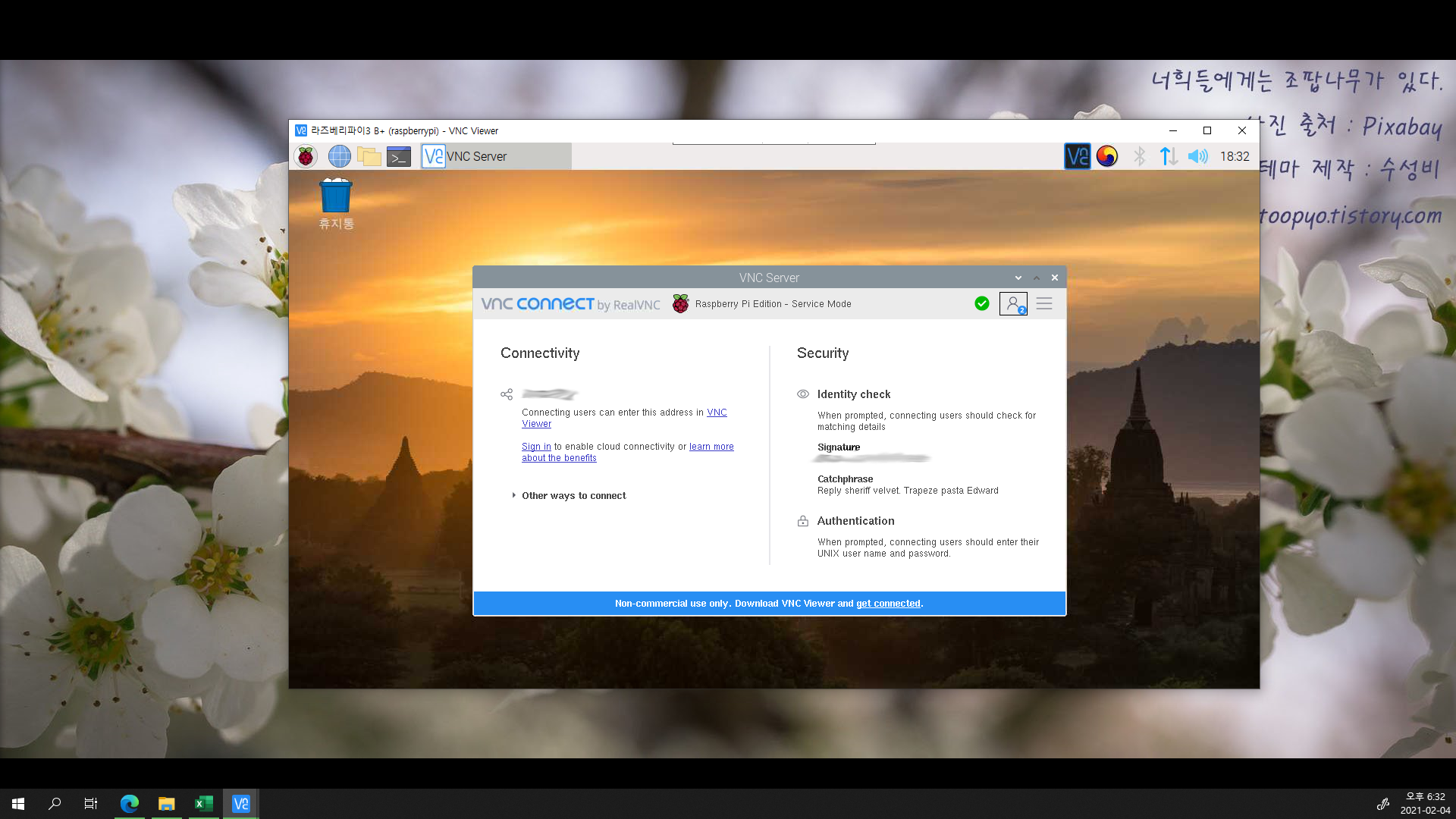The width and height of the screenshot is (1456, 819).
Task: Launch the web browser globe icon
Action: [x=339, y=156]
